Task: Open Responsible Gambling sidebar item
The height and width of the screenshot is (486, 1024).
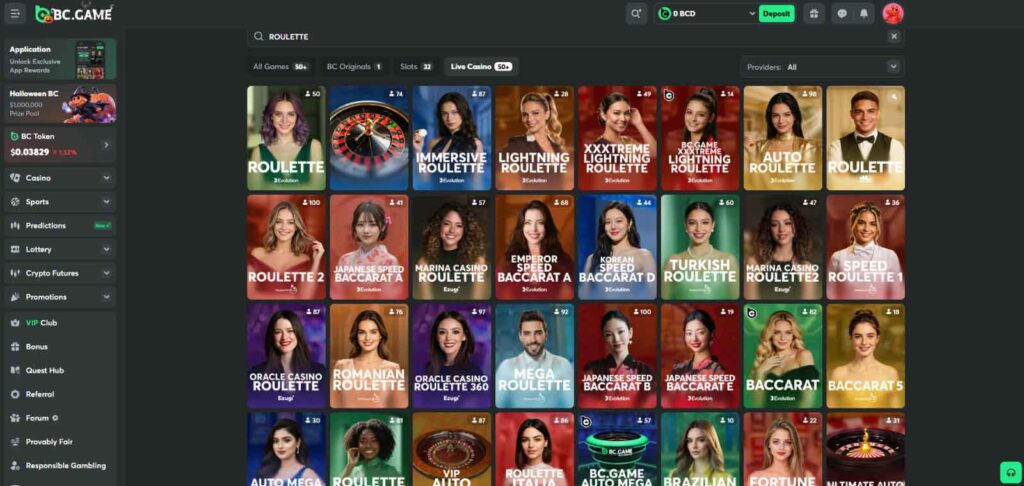Action: (x=60, y=466)
